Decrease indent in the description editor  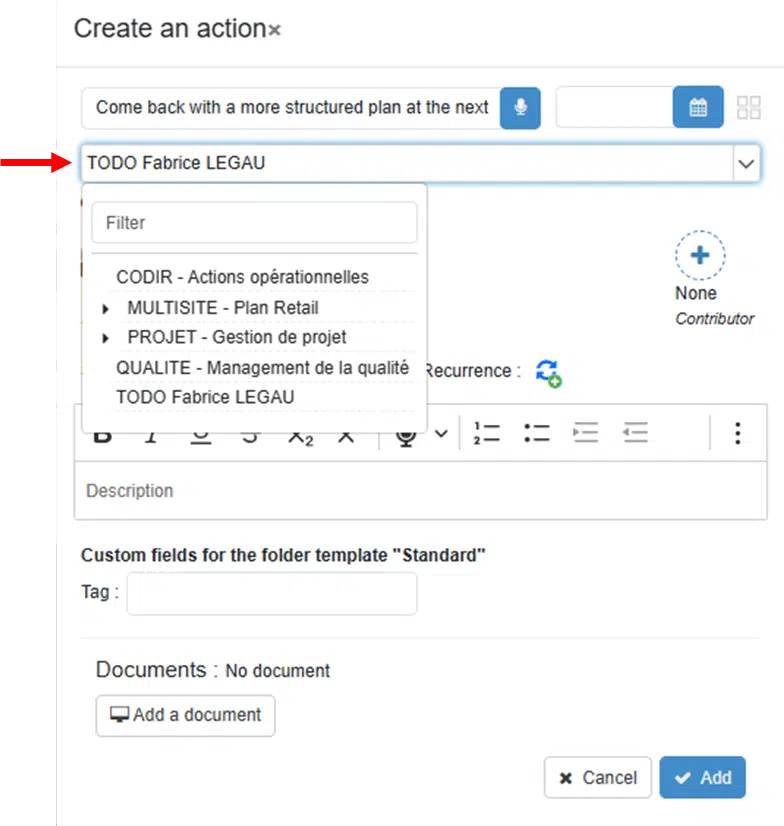(x=635, y=433)
